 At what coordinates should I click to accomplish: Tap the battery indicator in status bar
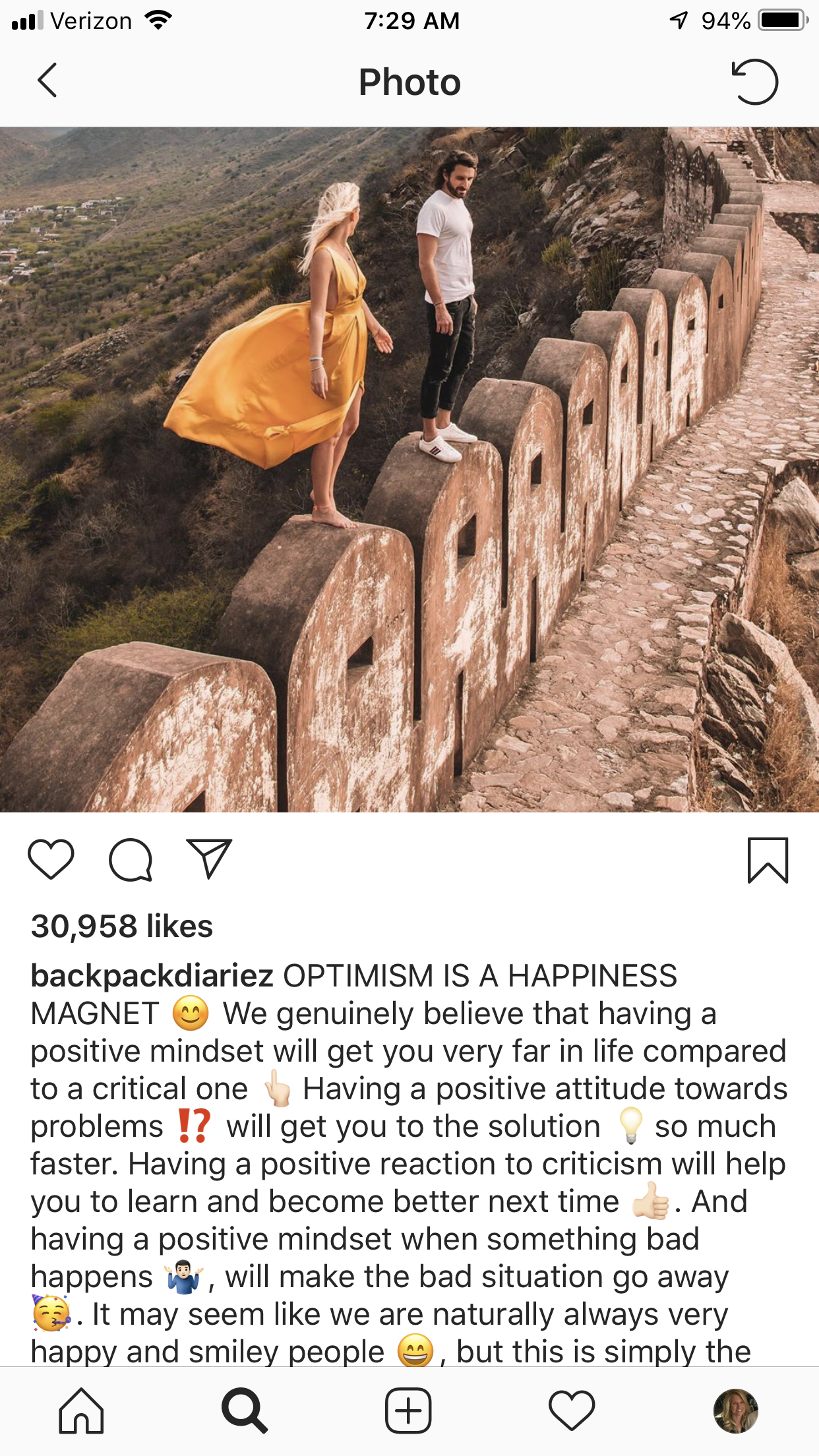tap(783, 20)
